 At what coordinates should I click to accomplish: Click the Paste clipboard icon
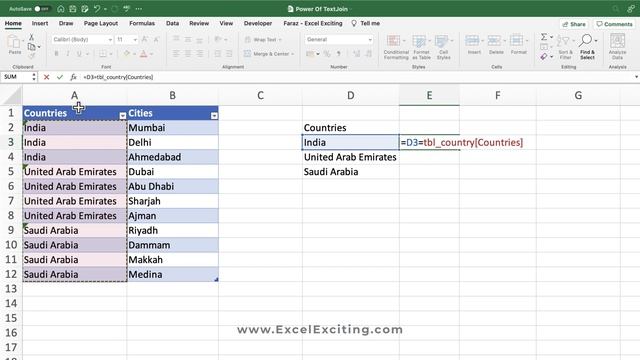(14, 42)
